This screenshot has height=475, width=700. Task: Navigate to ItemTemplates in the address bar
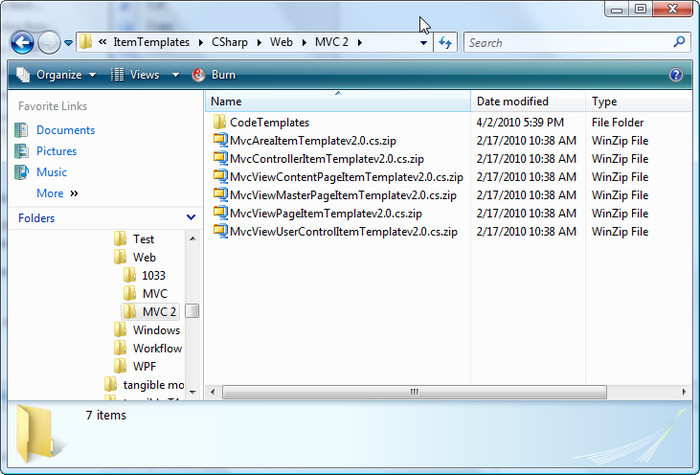[x=151, y=42]
